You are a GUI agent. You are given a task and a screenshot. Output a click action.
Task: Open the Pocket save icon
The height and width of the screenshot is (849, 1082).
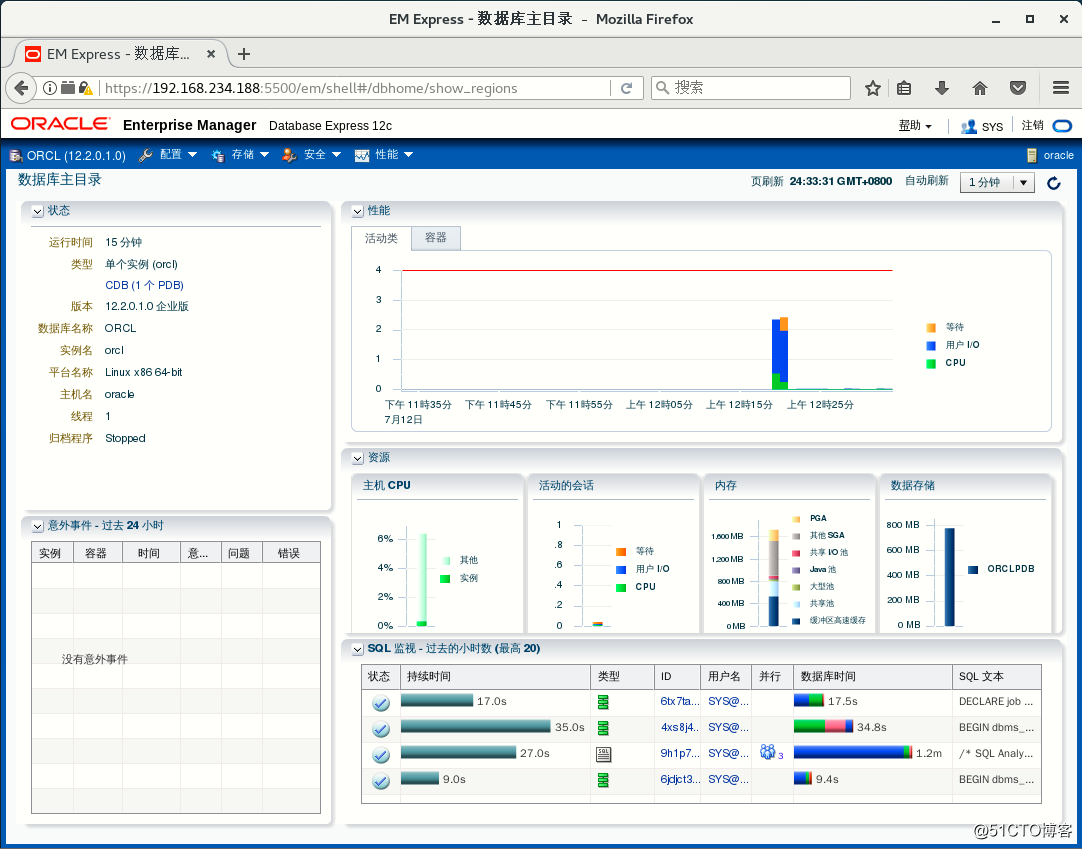coord(1018,88)
